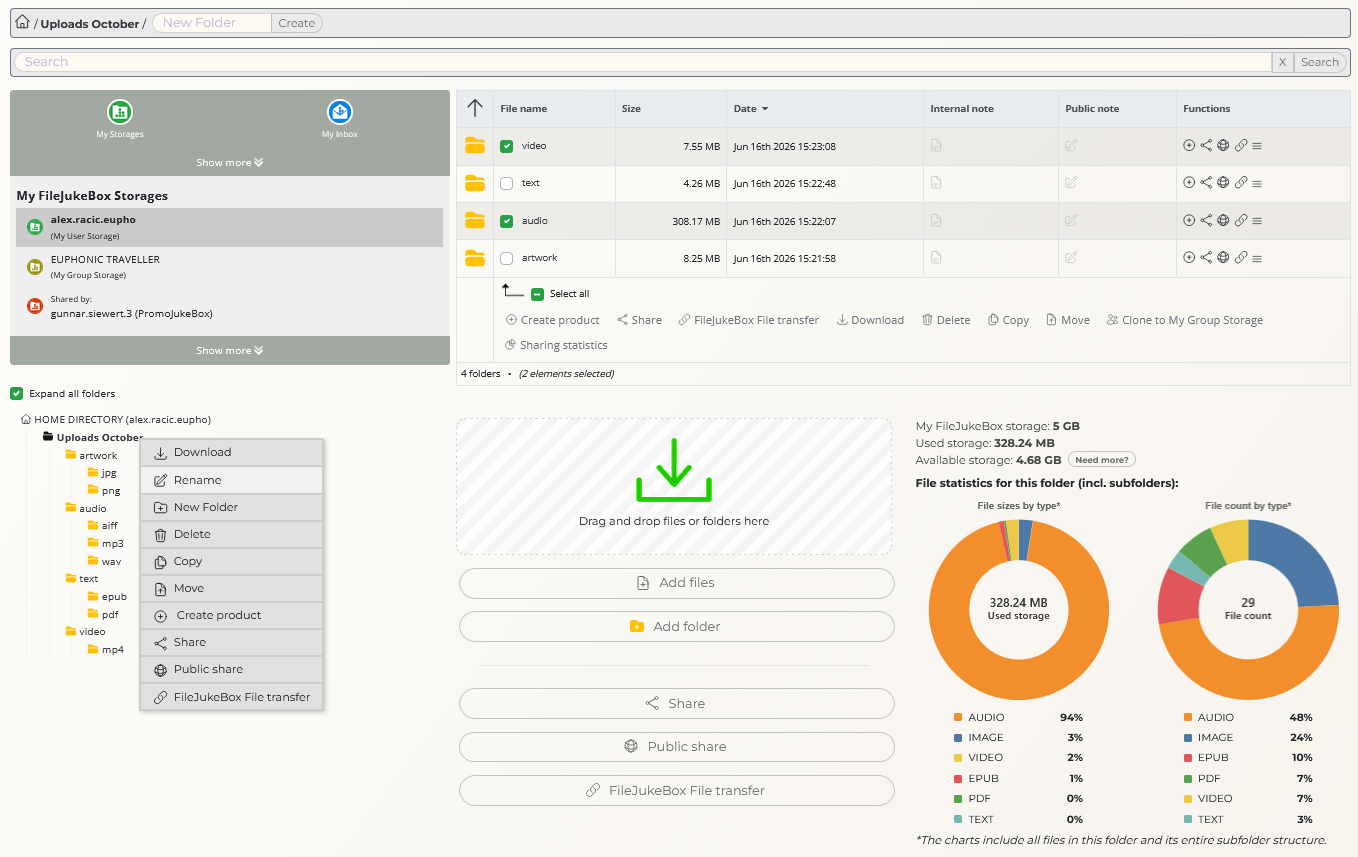This screenshot has height=857, width=1358.
Task: Choose Rename in context menu
Action: pos(232,480)
